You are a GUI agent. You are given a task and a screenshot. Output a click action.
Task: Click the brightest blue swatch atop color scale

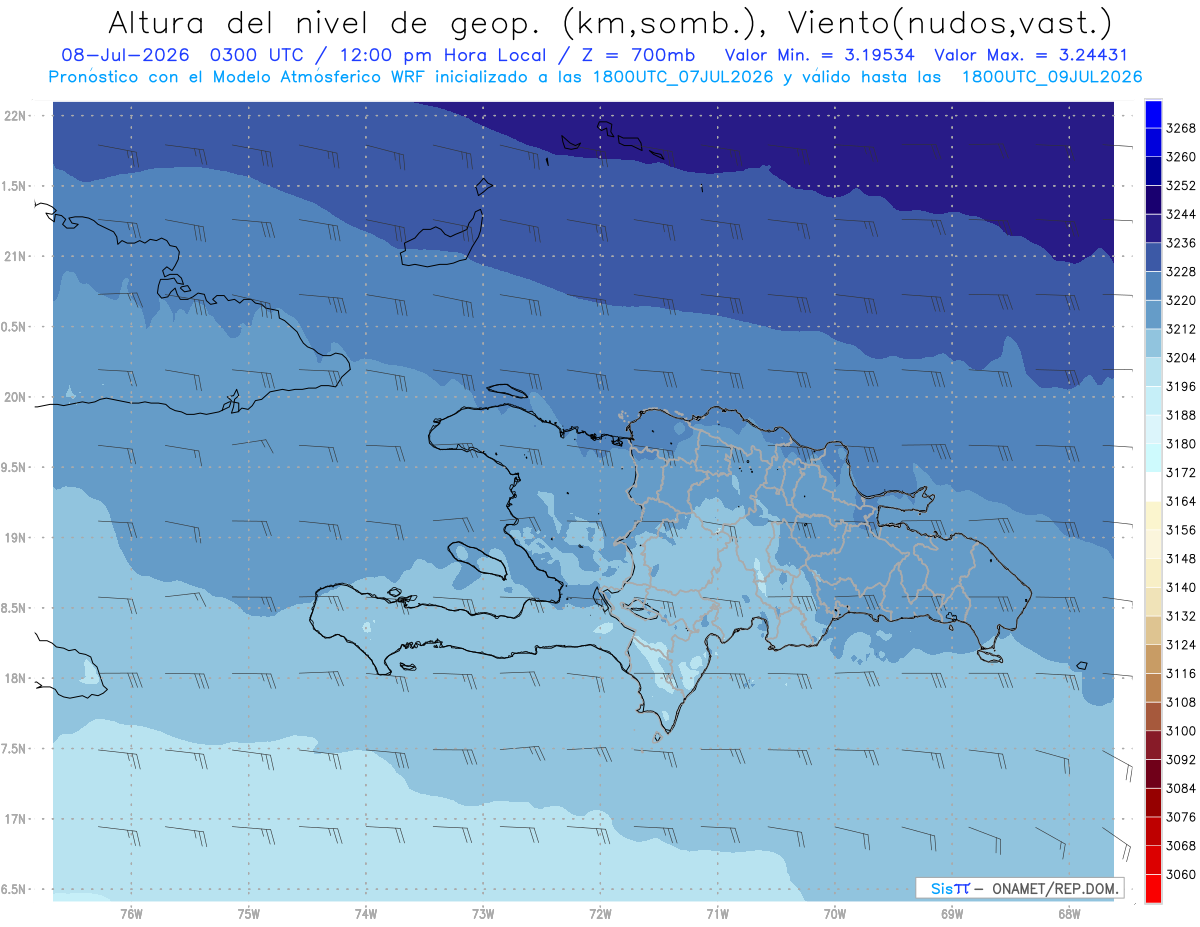(x=1153, y=114)
